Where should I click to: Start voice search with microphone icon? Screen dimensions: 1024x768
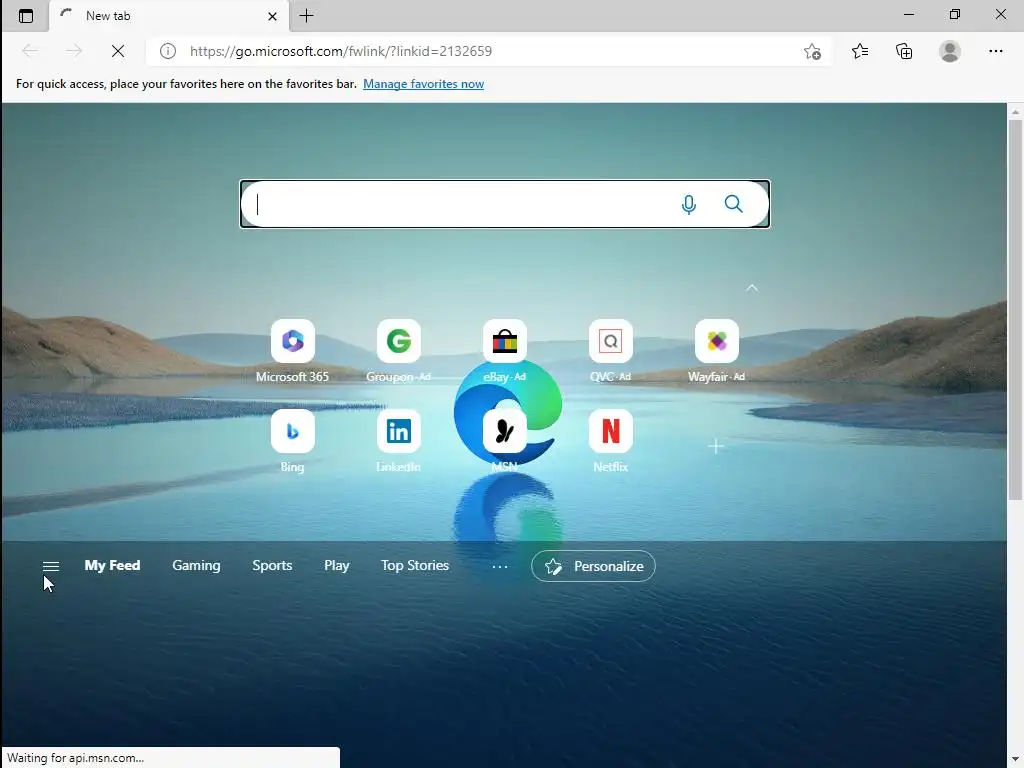pos(688,204)
